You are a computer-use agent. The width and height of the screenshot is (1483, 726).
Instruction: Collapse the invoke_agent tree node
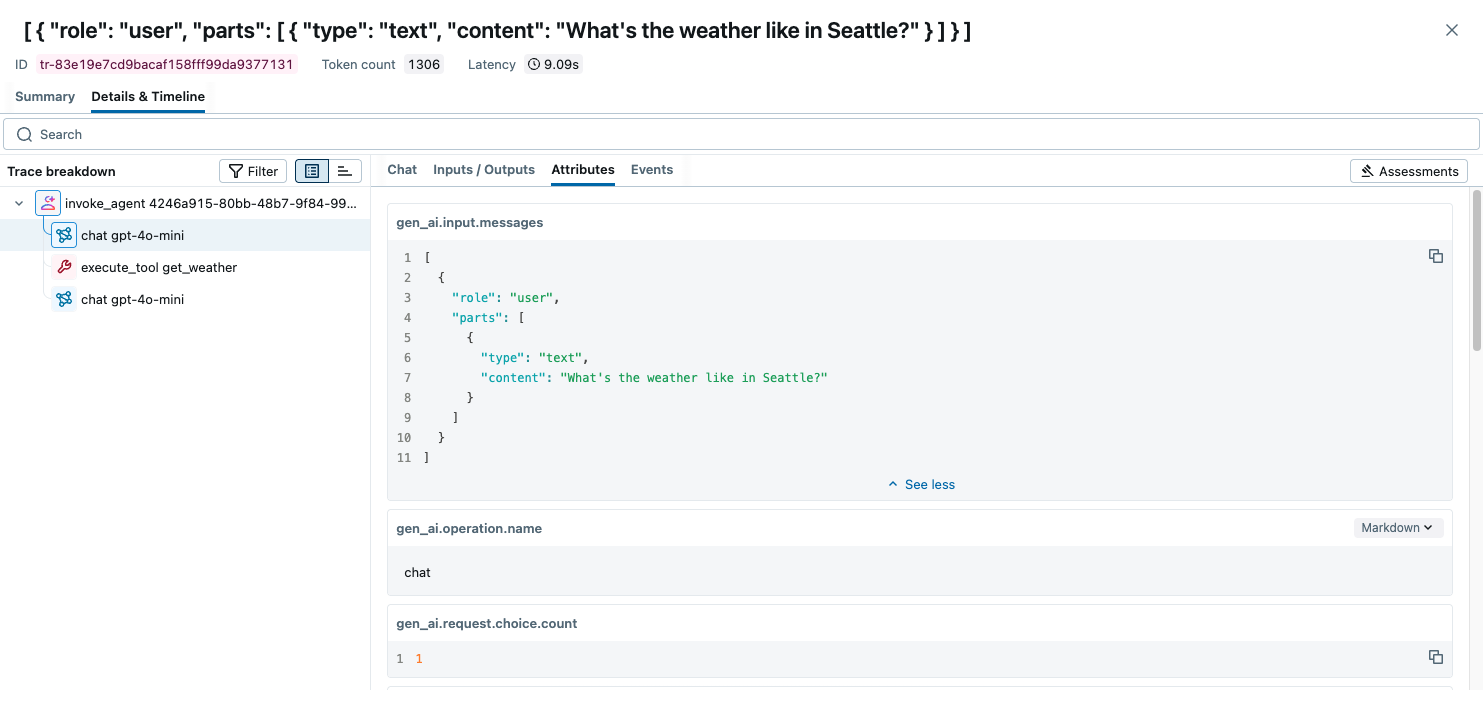point(19,204)
